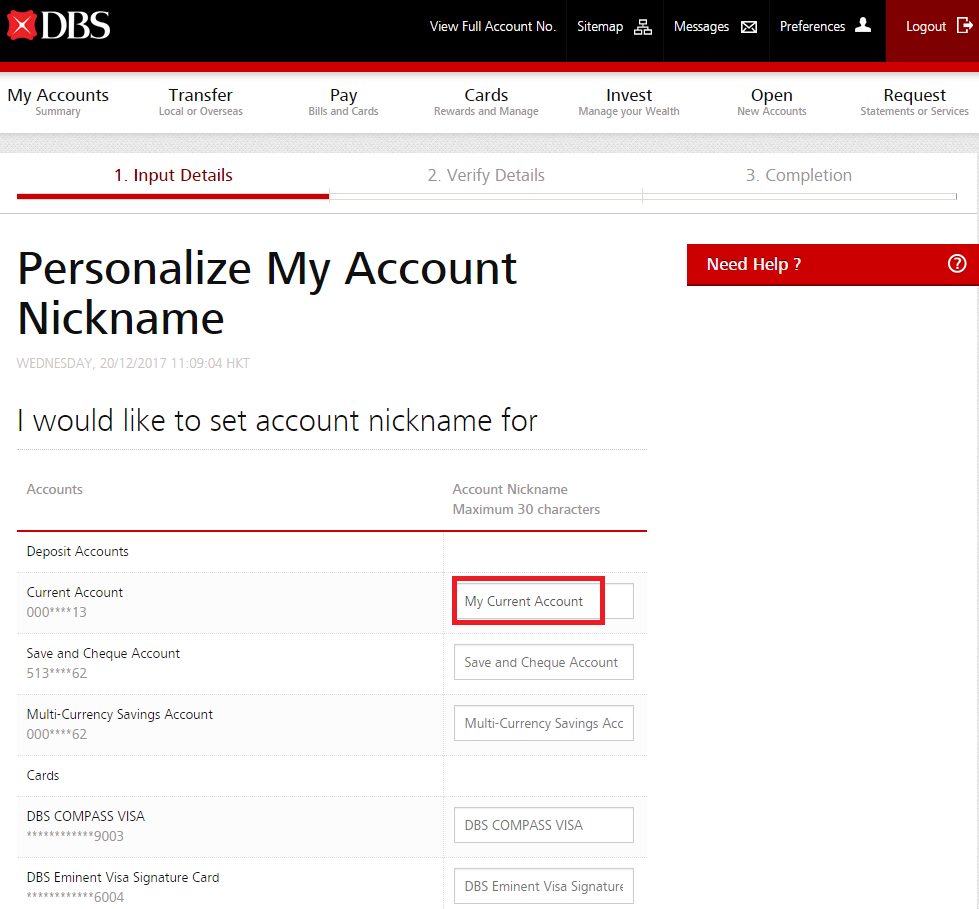The width and height of the screenshot is (979, 909).
Task: Edit DBS Eminent Visa Signature nickname field
Action: (x=543, y=886)
